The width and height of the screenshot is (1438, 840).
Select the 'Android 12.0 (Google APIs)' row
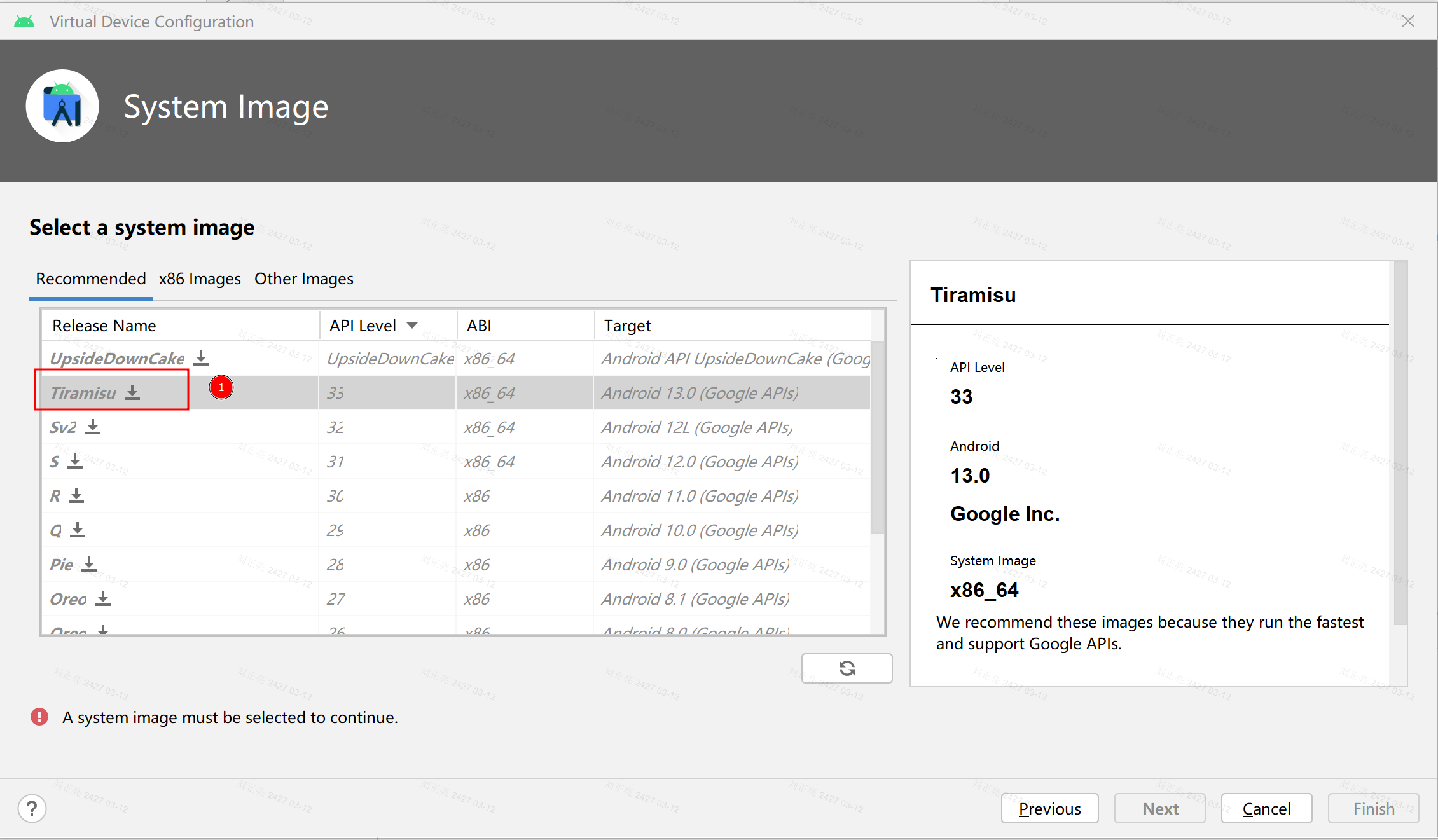click(x=456, y=461)
